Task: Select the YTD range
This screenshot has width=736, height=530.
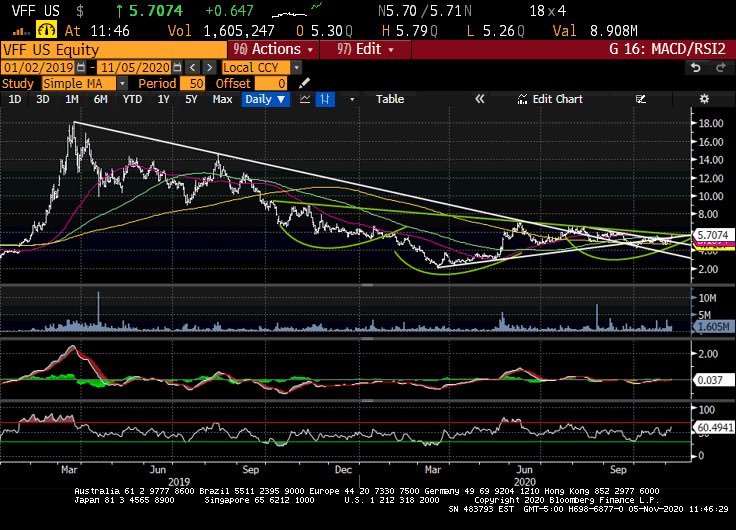Action: [132, 99]
